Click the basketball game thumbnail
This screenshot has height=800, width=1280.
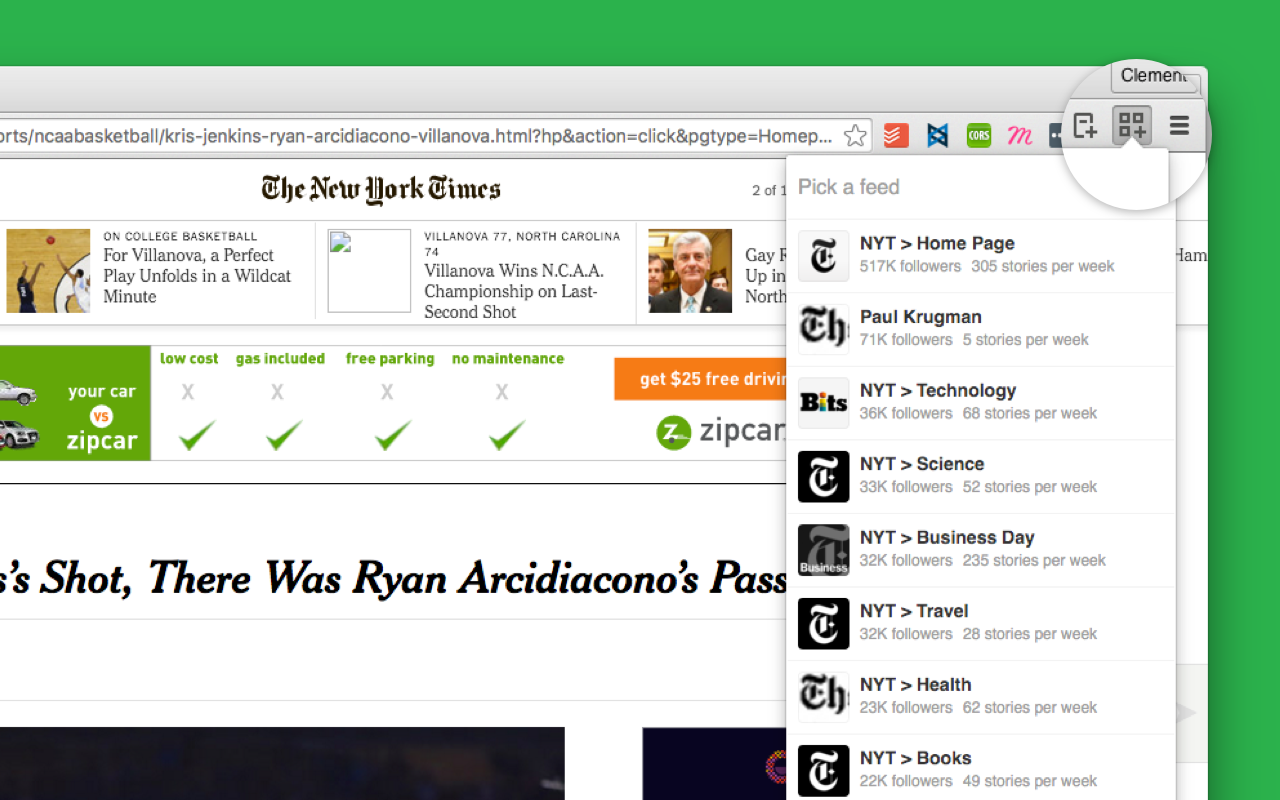[x=48, y=271]
